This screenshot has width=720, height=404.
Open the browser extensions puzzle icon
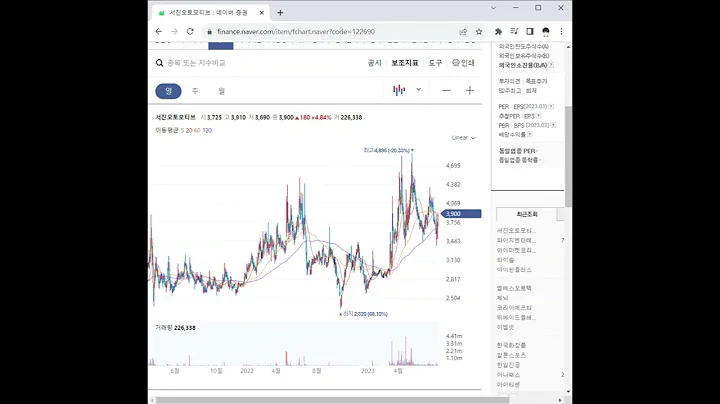pyautogui.click(x=498, y=32)
